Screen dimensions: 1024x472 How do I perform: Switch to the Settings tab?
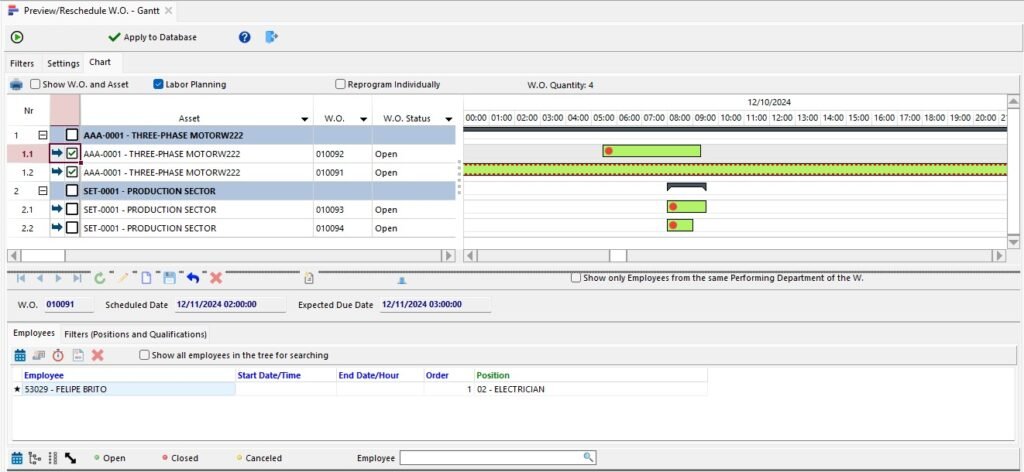click(63, 63)
